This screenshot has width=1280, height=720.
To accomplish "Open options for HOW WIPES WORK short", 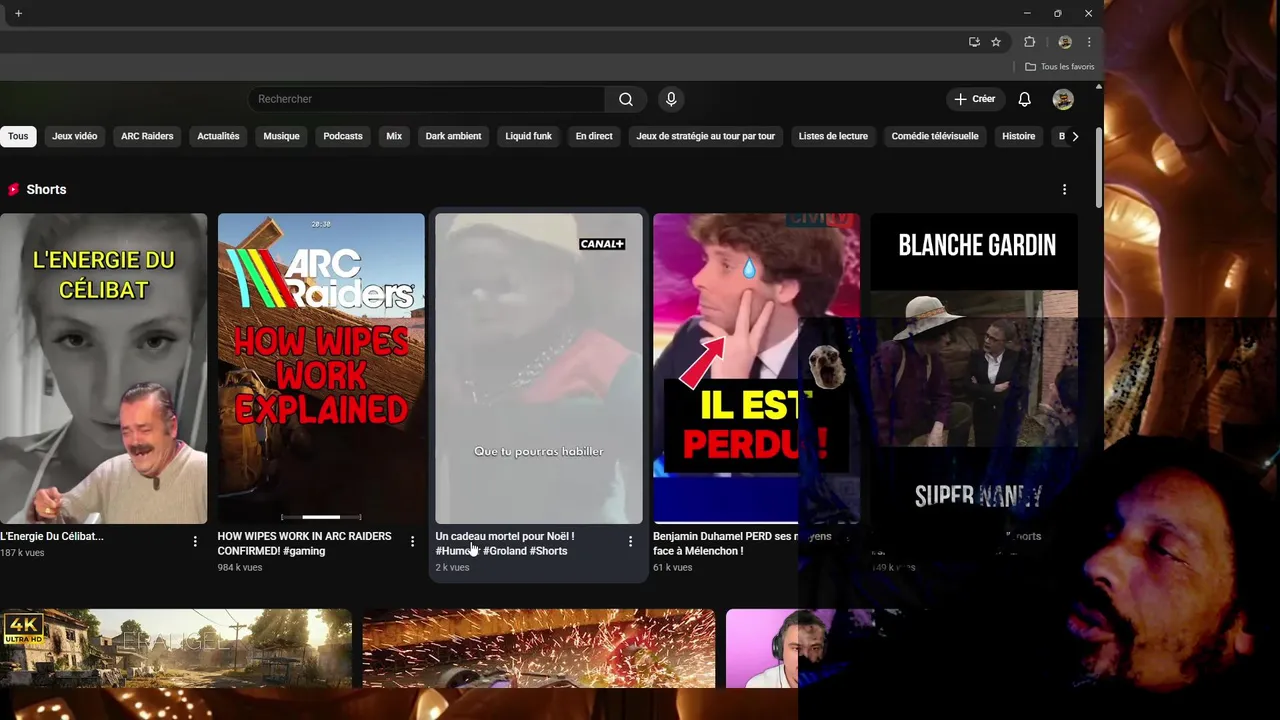I will pos(412,541).
